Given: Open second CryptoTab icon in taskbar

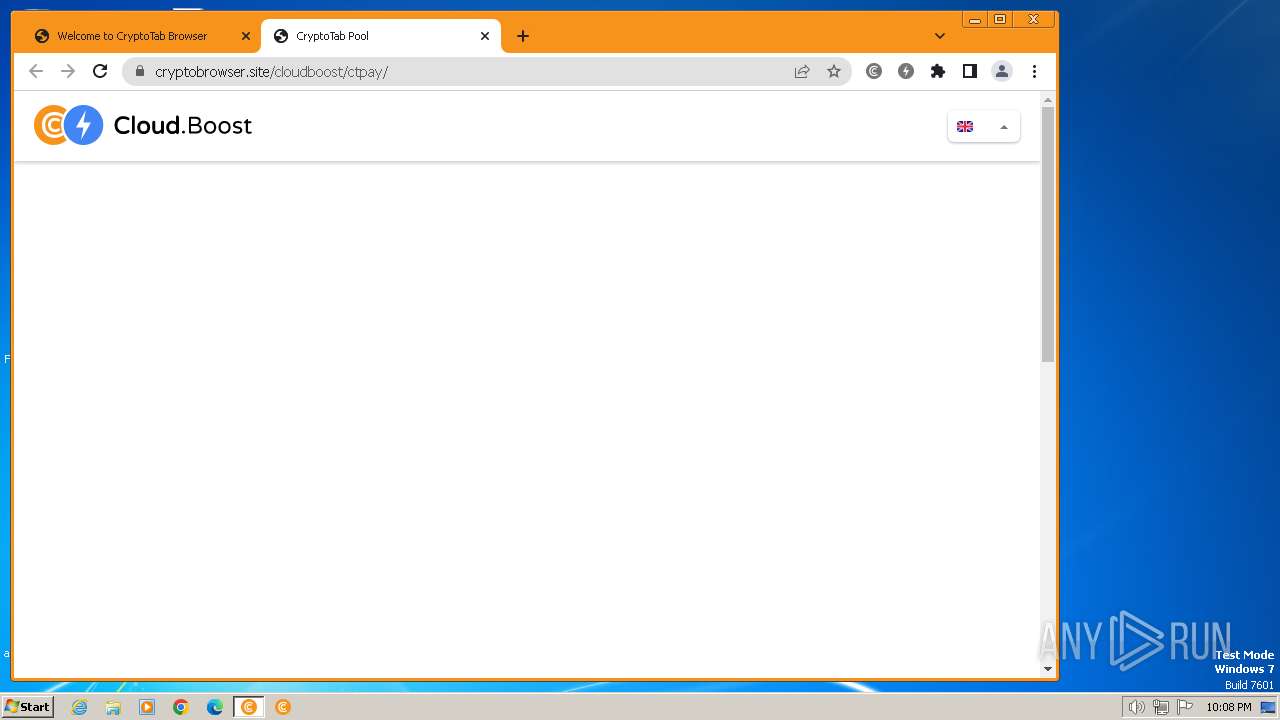Looking at the screenshot, I should click(x=283, y=707).
